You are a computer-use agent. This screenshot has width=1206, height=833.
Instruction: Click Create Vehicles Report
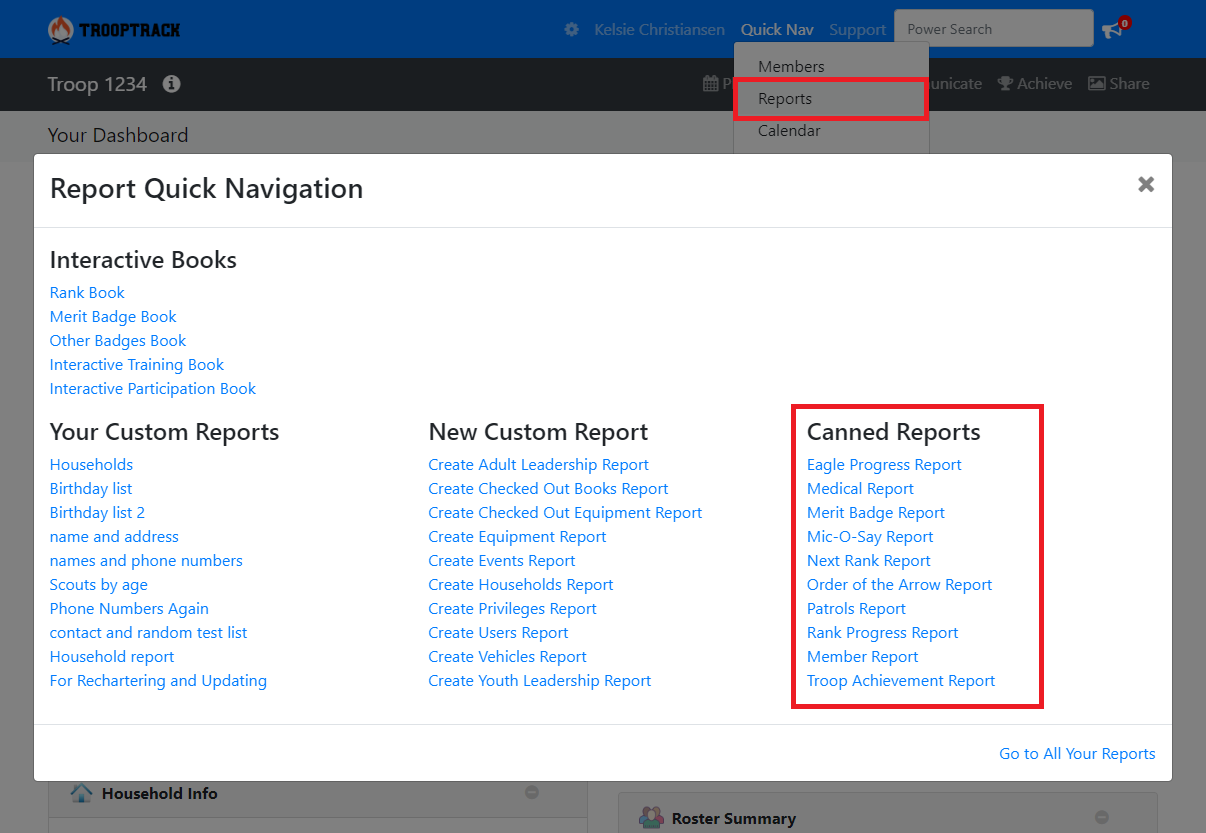click(x=507, y=657)
